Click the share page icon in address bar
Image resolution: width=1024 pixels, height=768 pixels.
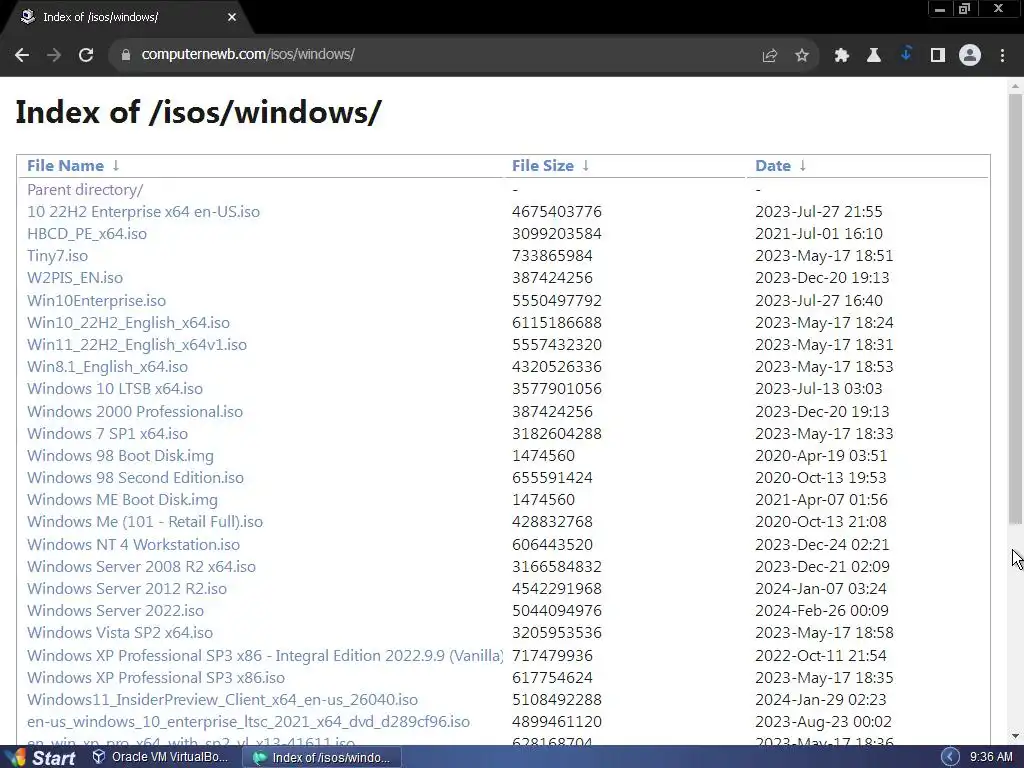[770, 56]
